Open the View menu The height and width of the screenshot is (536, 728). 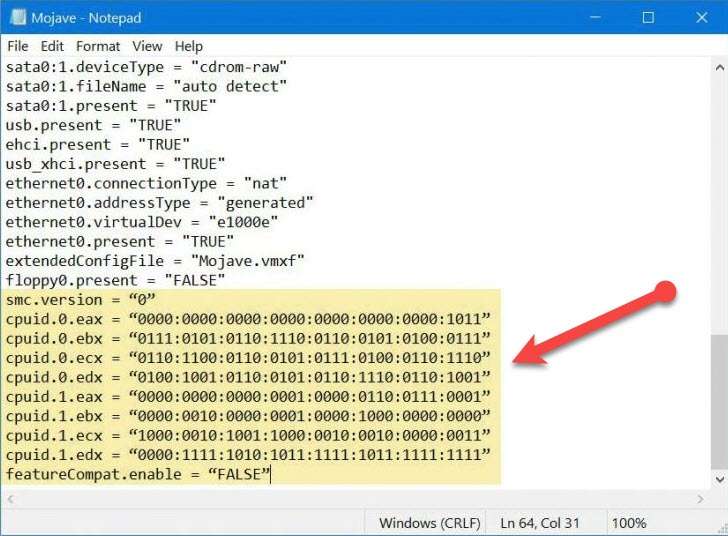(x=147, y=46)
